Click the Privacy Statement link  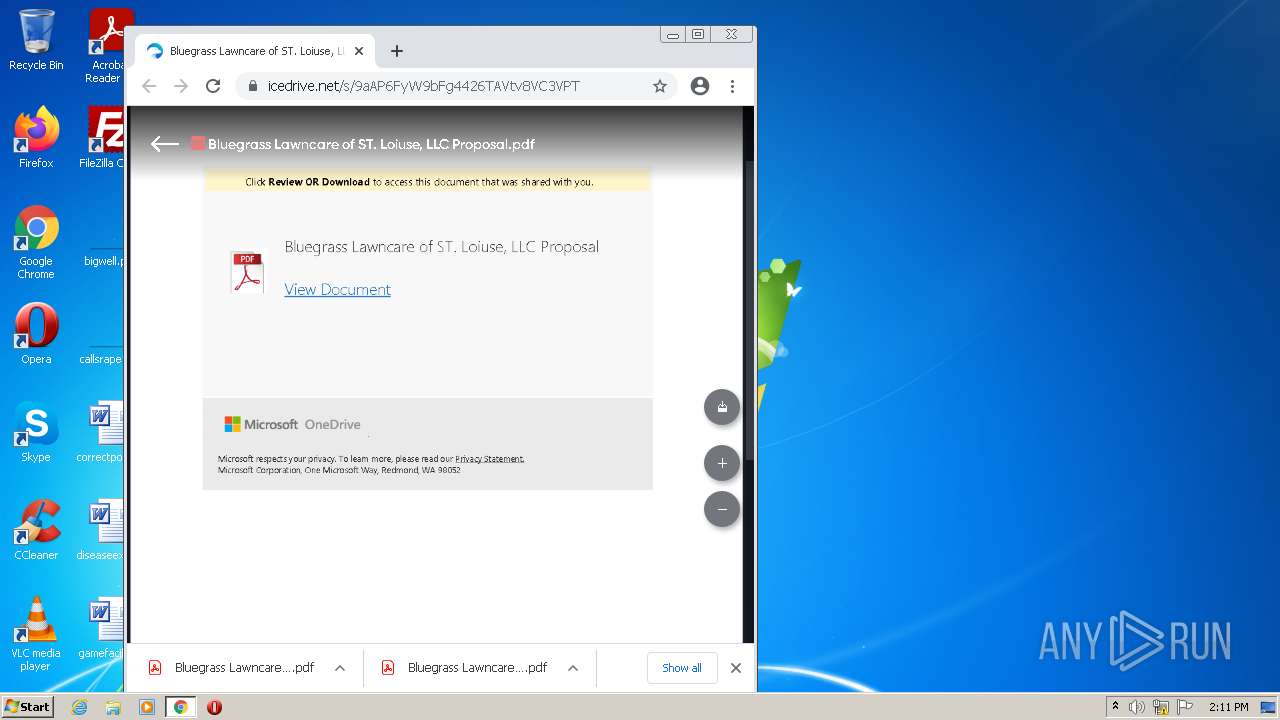coord(489,459)
